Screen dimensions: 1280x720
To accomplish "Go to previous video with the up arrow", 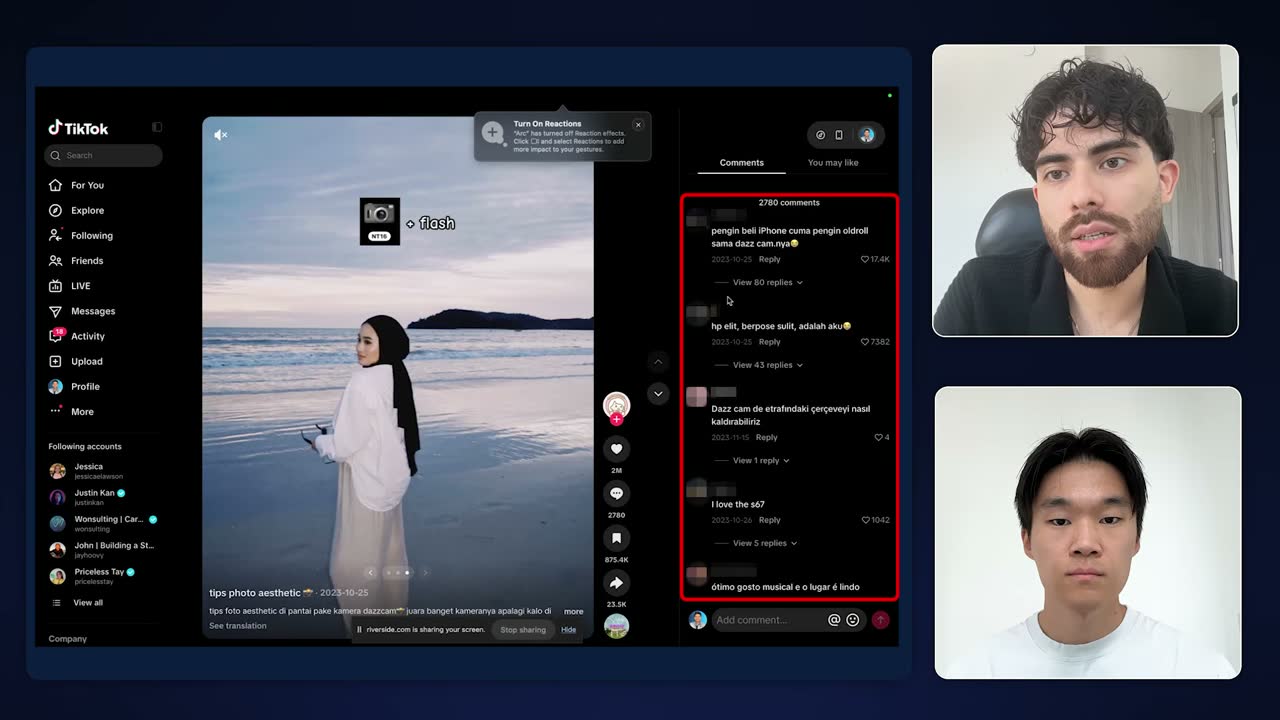I will pos(657,361).
